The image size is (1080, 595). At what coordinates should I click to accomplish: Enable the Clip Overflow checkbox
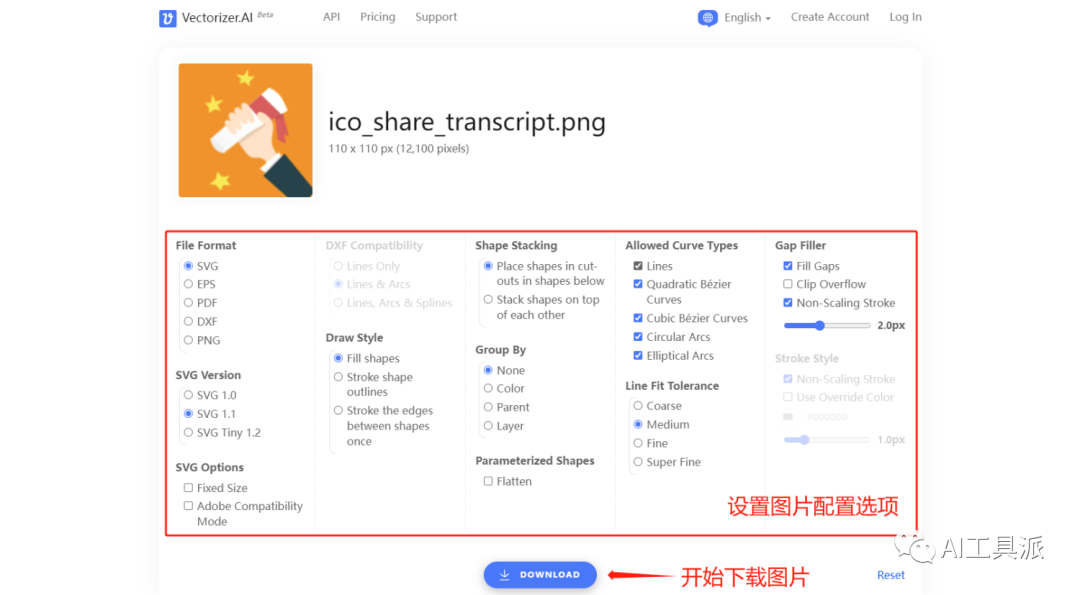[788, 284]
